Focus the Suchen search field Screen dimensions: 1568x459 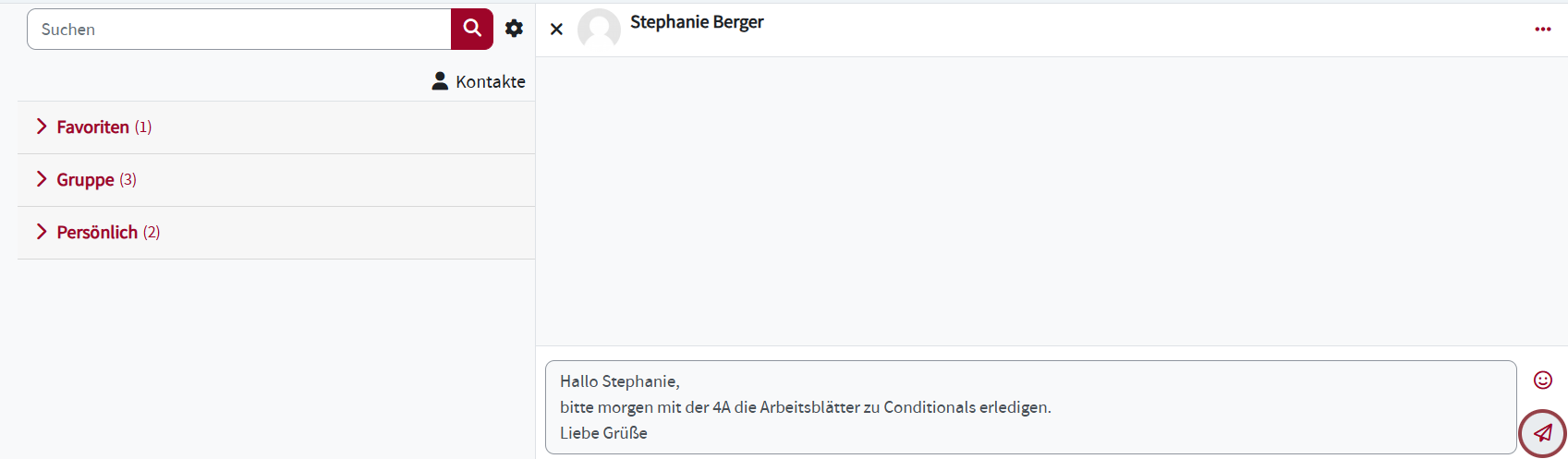tap(238, 30)
